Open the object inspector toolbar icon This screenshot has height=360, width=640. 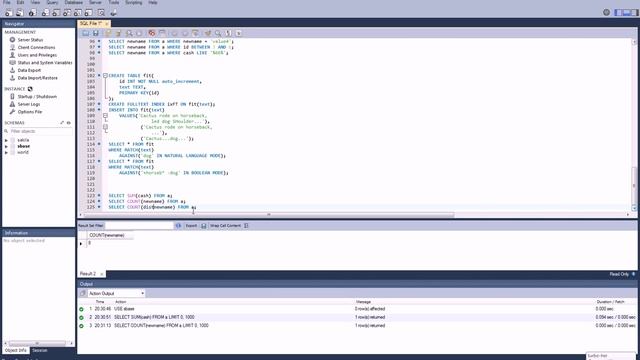point(32,13)
